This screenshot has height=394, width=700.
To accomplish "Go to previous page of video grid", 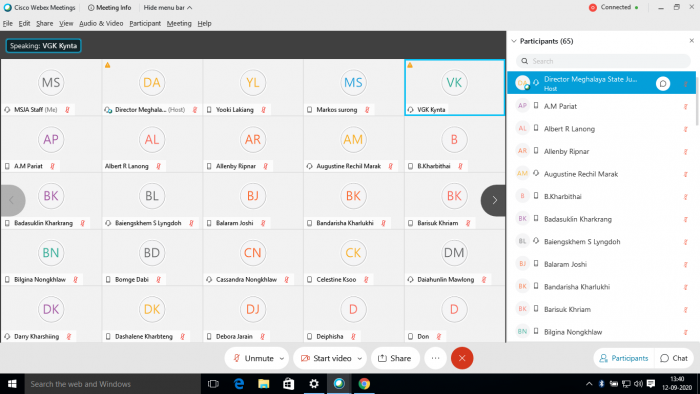I will [12, 200].
